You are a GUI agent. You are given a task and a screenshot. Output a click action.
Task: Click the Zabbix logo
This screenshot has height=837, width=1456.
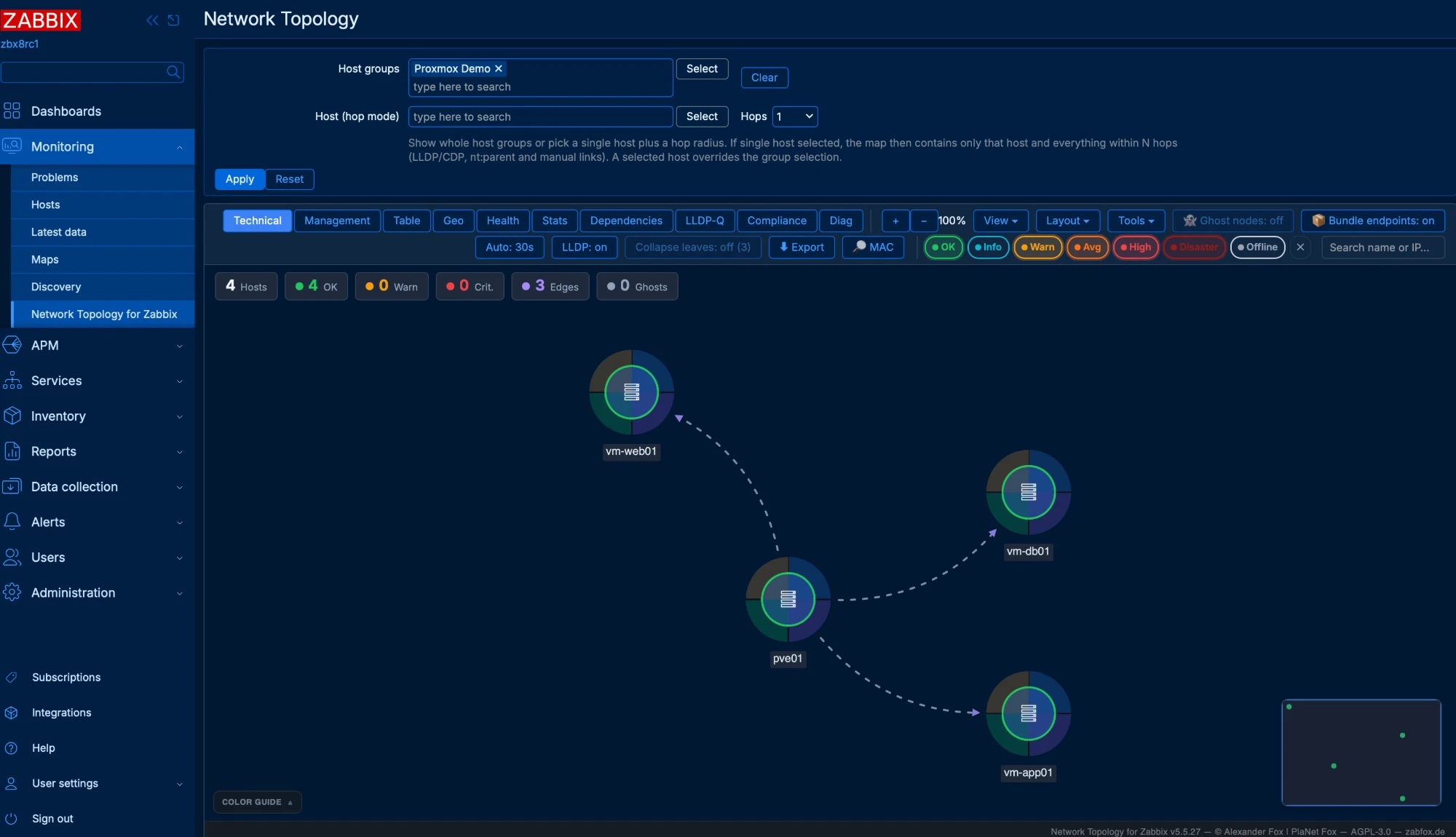(x=40, y=20)
